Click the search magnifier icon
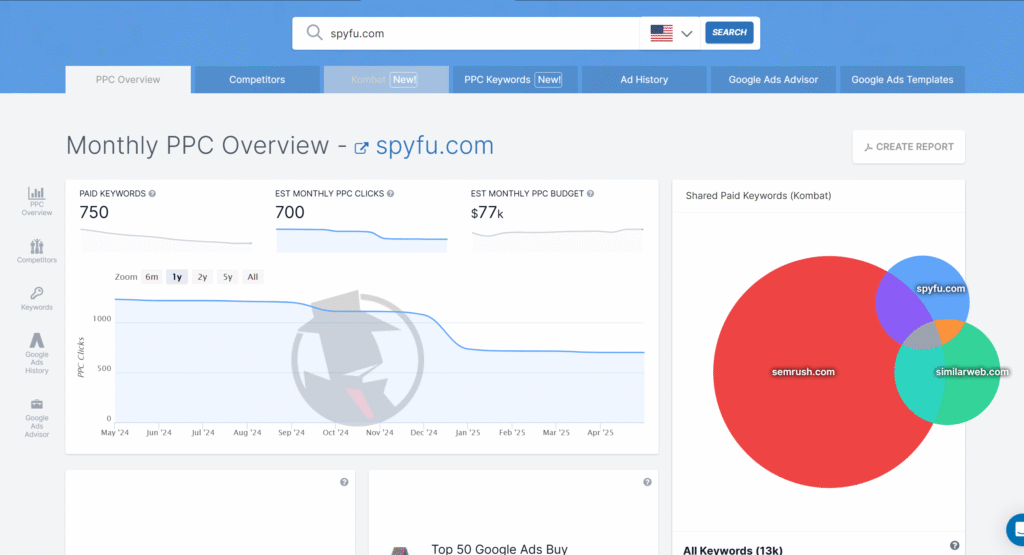The width and height of the screenshot is (1024, 555). (314, 33)
